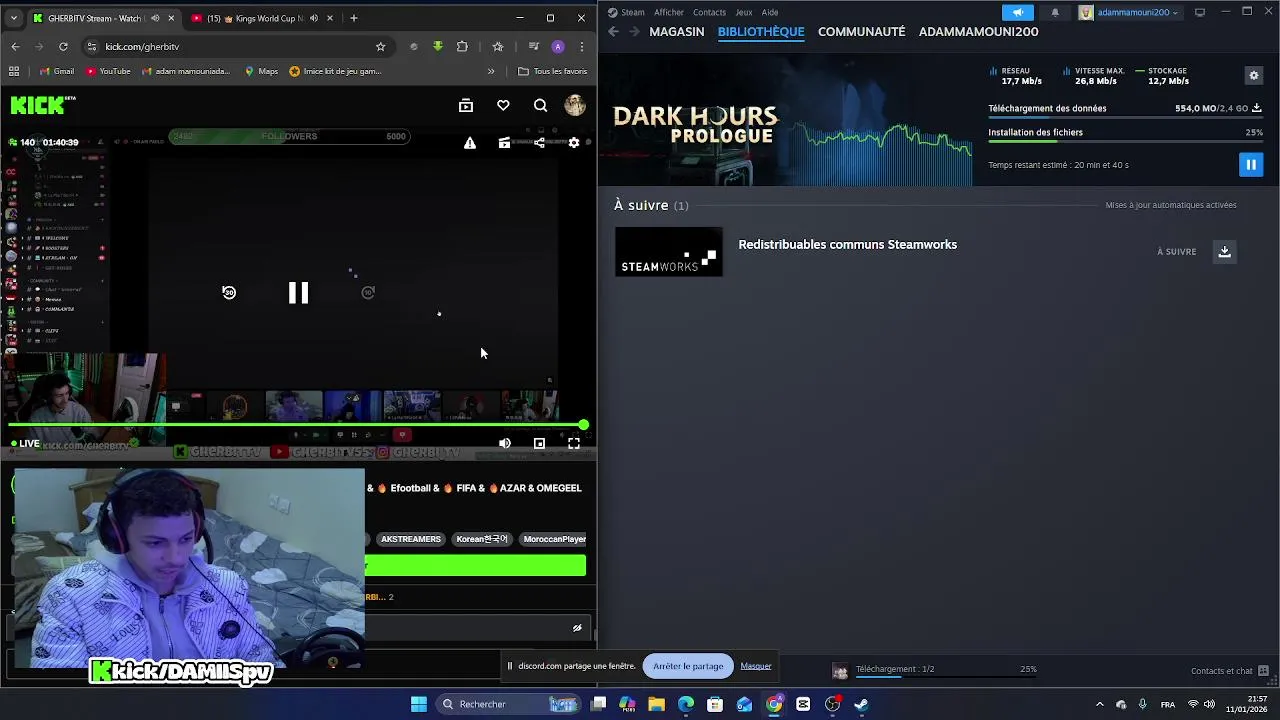Mute the Kings World Cup tab audio
This screenshot has width=1280, height=720.
pyautogui.click(x=314, y=18)
